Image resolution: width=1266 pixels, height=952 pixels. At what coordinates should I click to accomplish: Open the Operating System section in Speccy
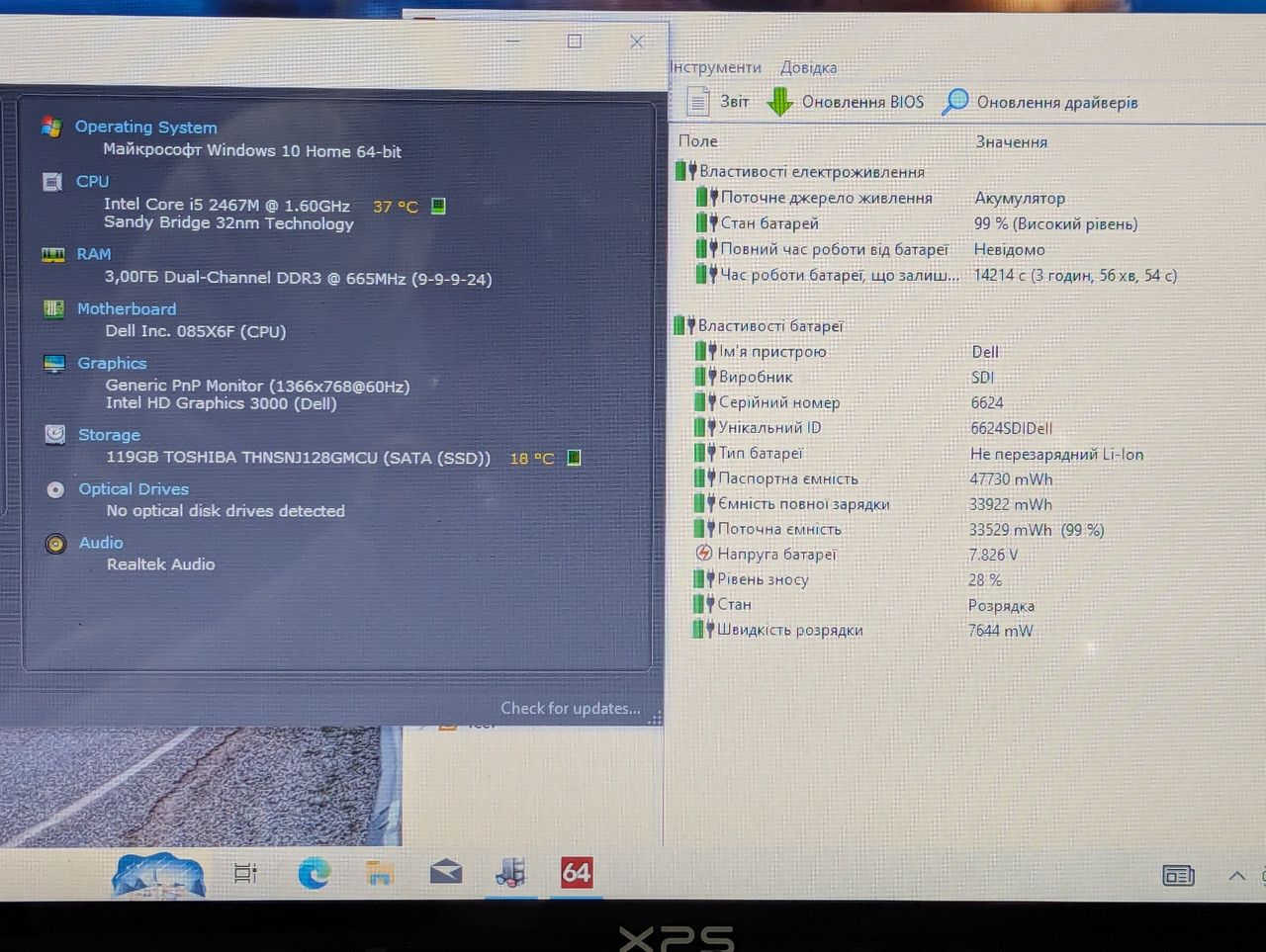click(x=146, y=127)
